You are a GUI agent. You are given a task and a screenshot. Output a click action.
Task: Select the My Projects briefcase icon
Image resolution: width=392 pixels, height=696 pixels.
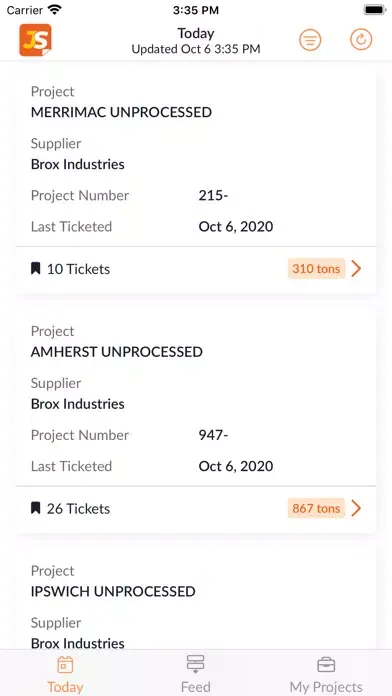(326, 665)
